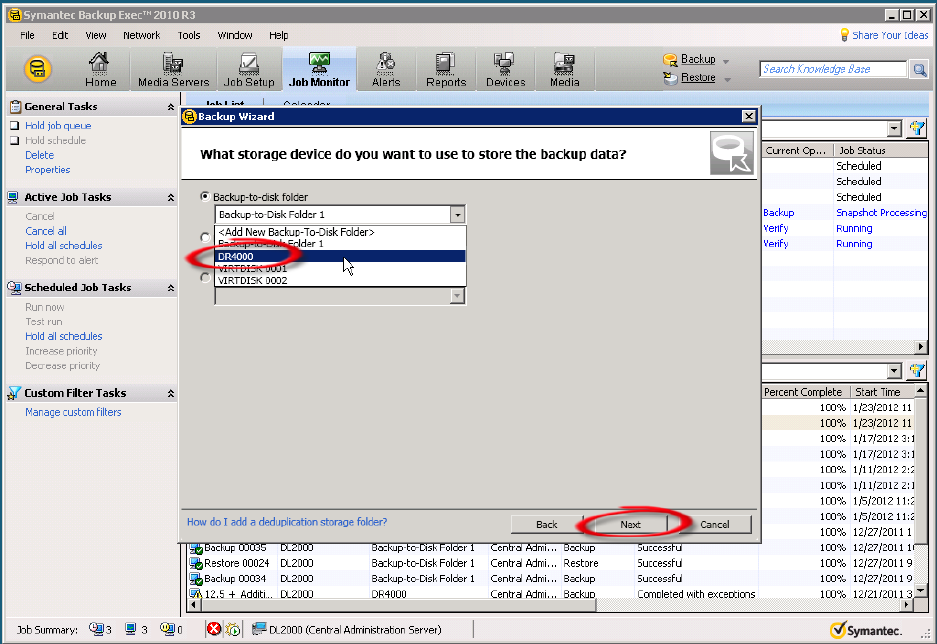Click Cancel all under Active Job Tasks
The height and width of the screenshot is (644, 937).
point(45,231)
